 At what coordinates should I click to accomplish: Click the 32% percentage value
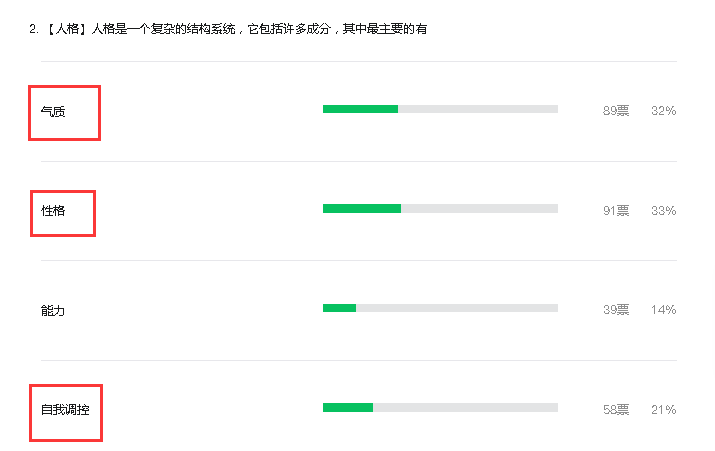(x=663, y=111)
